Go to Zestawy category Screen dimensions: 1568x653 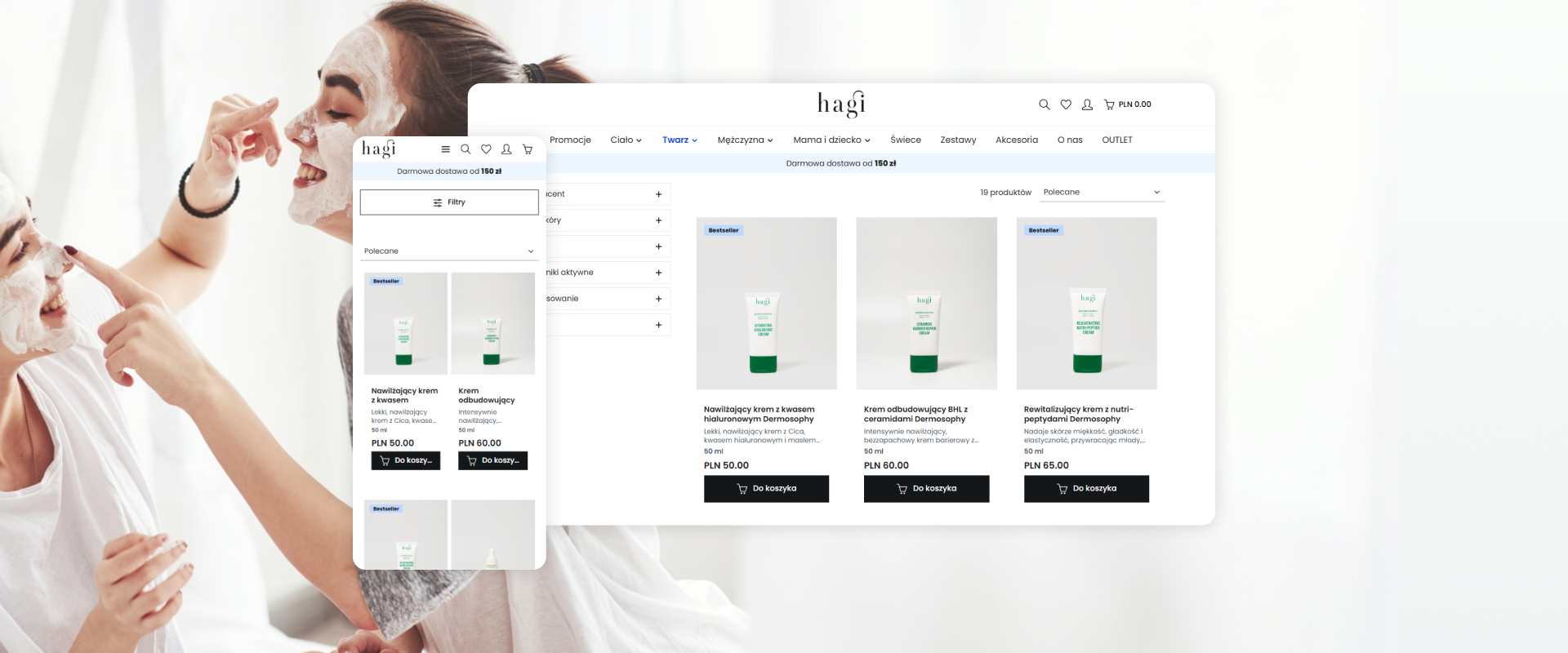pyautogui.click(x=958, y=140)
